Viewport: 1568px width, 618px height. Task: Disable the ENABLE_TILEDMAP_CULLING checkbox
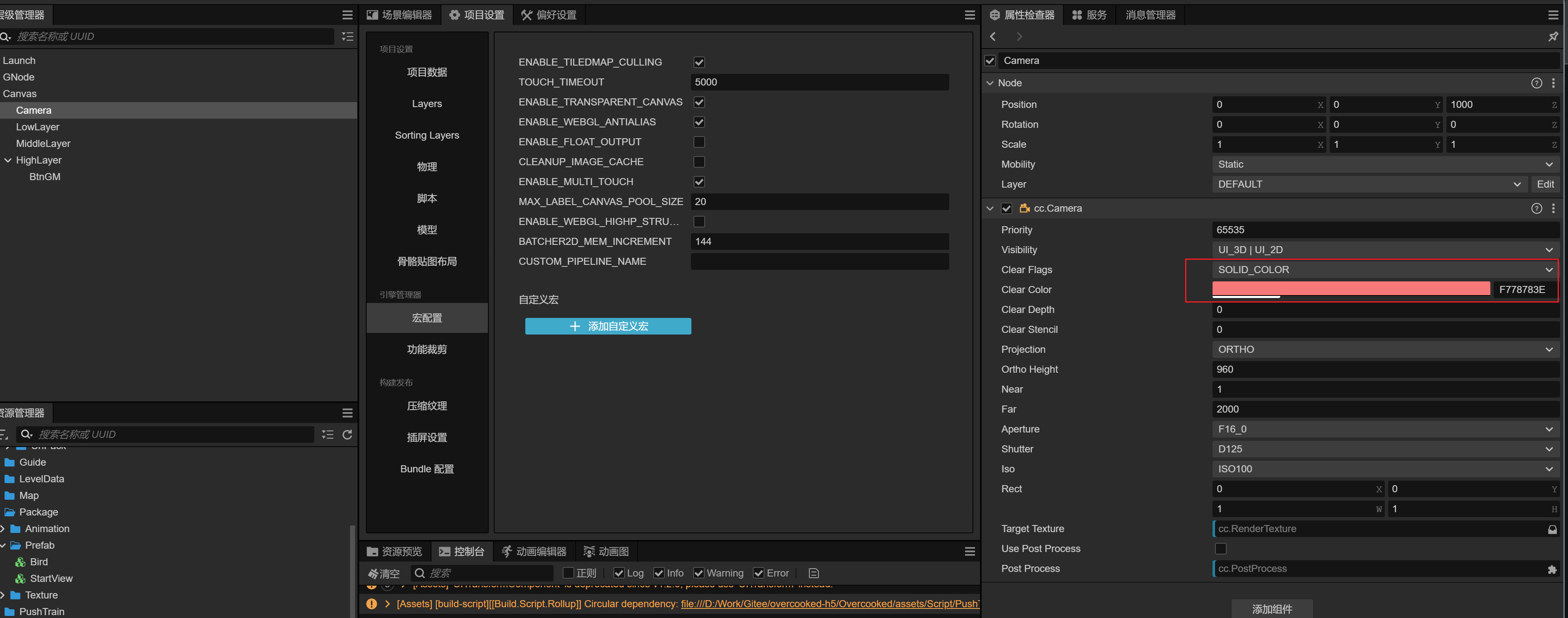pyautogui.click(x=699, y=62)
